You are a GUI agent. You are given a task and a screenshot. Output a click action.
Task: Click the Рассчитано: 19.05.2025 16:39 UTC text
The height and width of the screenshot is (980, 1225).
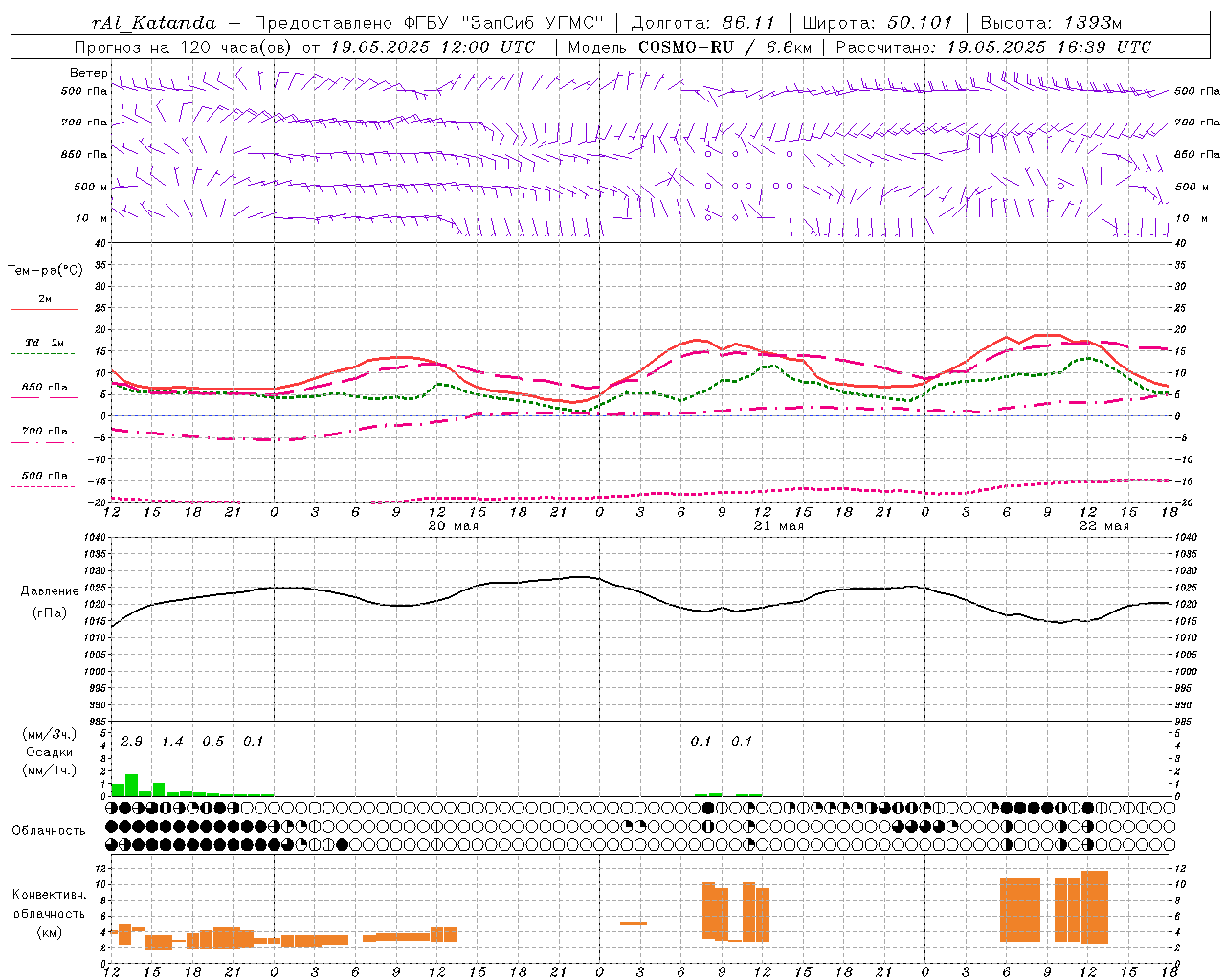coord(993,47)
